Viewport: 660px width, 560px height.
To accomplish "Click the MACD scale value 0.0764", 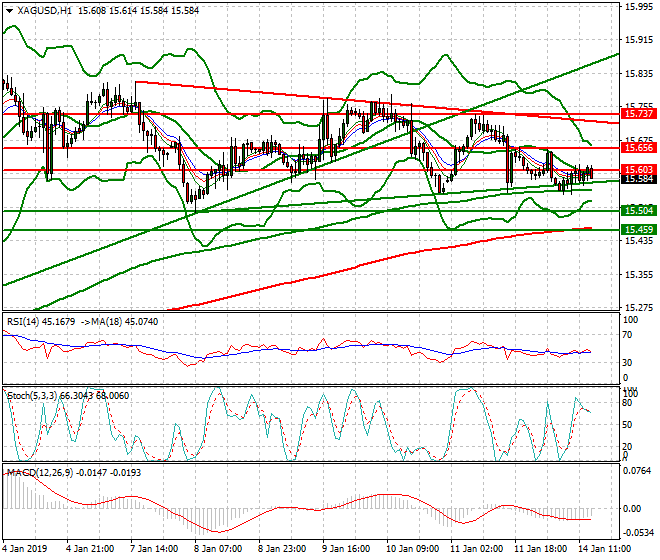I will pos(637,471).
